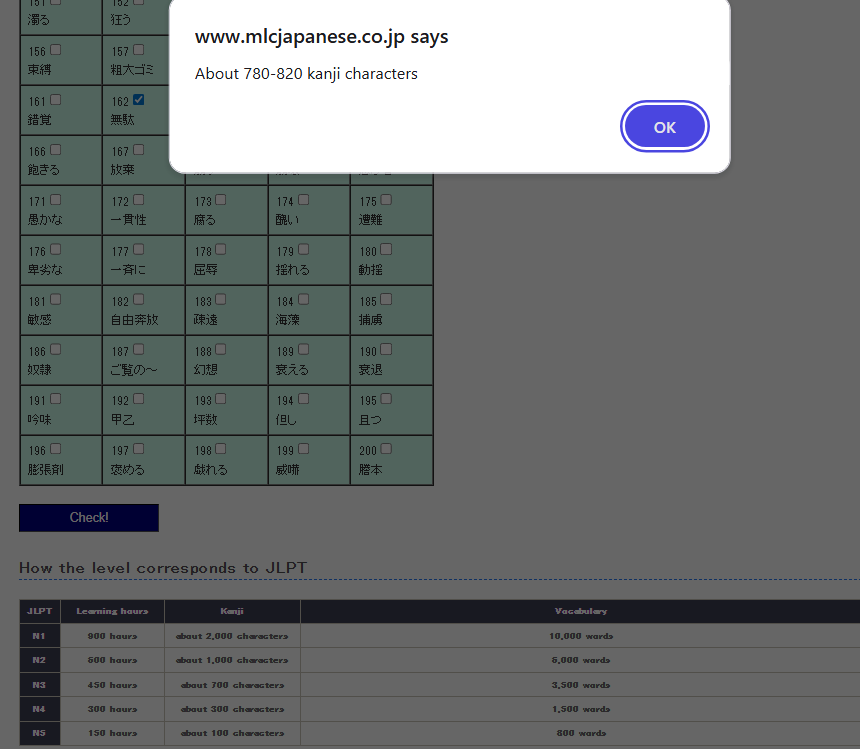Tick checkbox for item 166
The image size is (860, 749).
(x=55, y=150)
